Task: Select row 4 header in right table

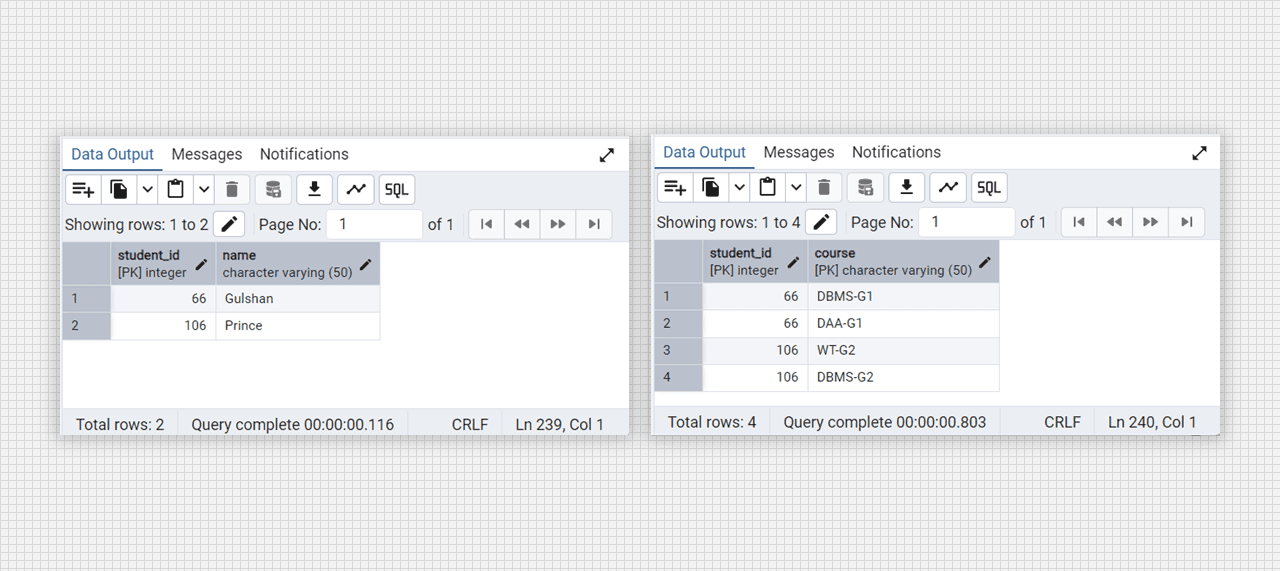Action: tap(679, 377)
